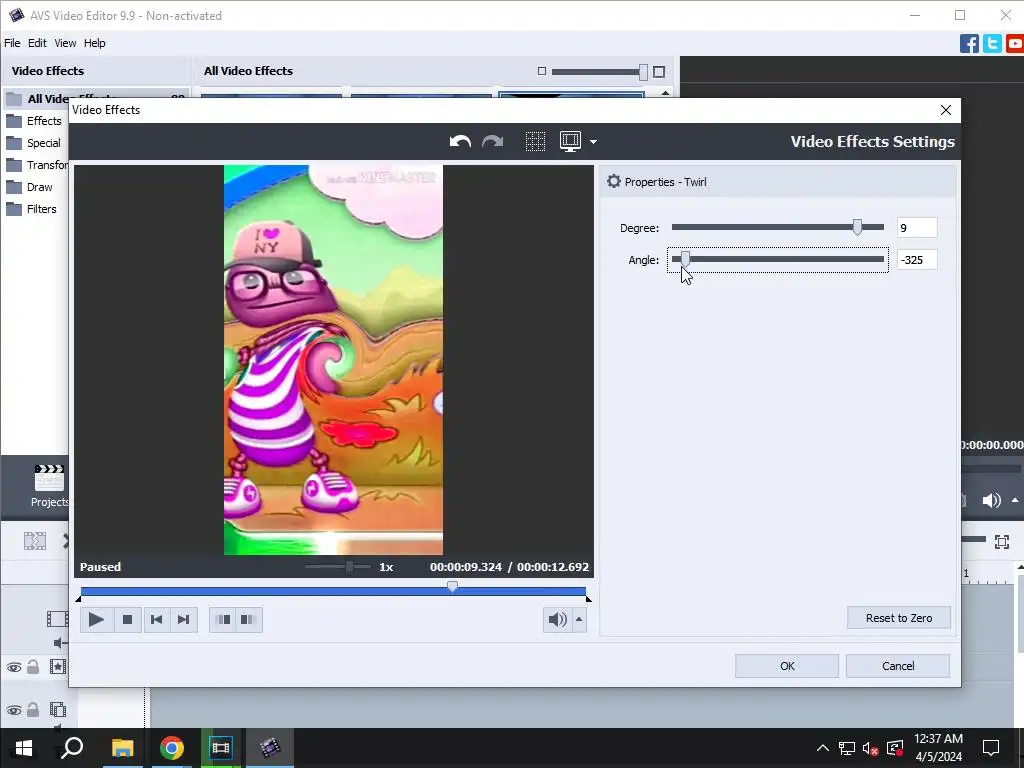Play the preview in Video Effects dialog
The height and width of the screenshot is (768, 1024).
(x=96, y=620)
